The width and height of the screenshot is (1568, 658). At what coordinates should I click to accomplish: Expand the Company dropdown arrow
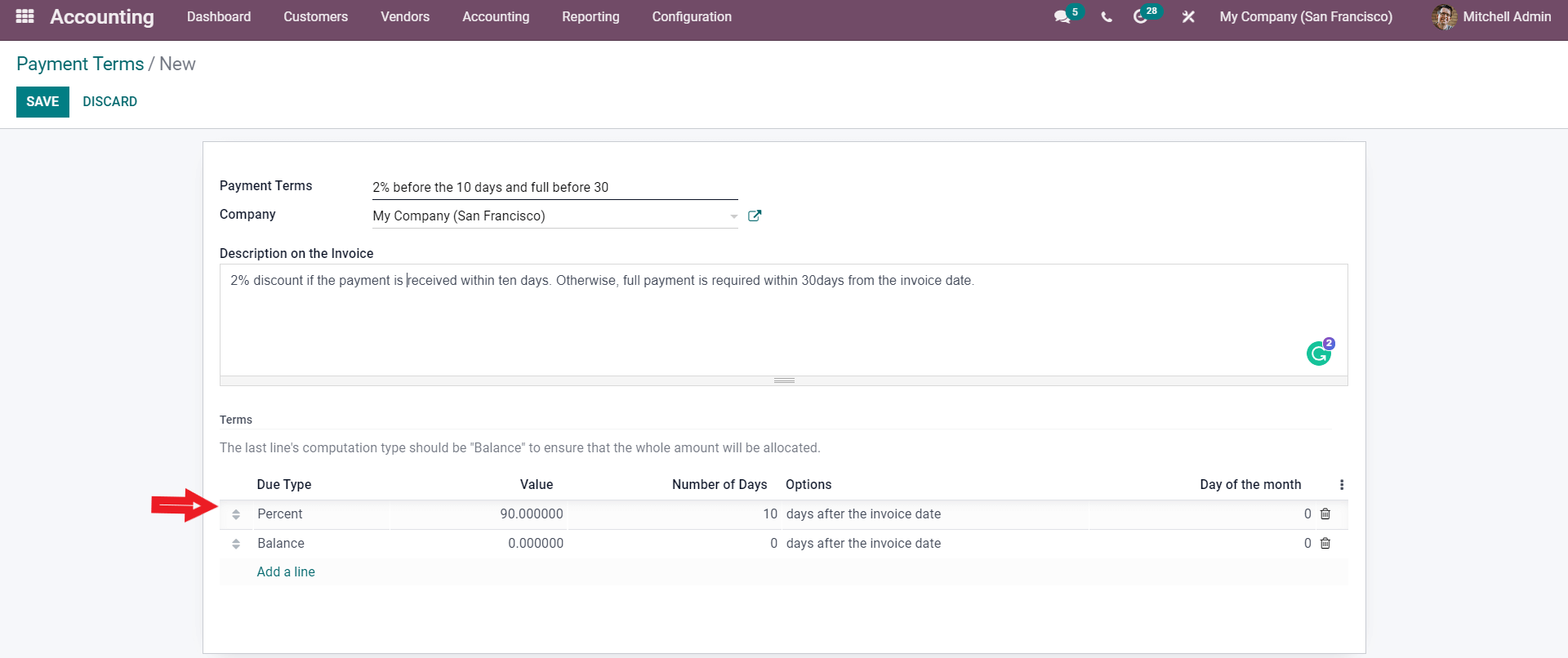click(733, 216)
